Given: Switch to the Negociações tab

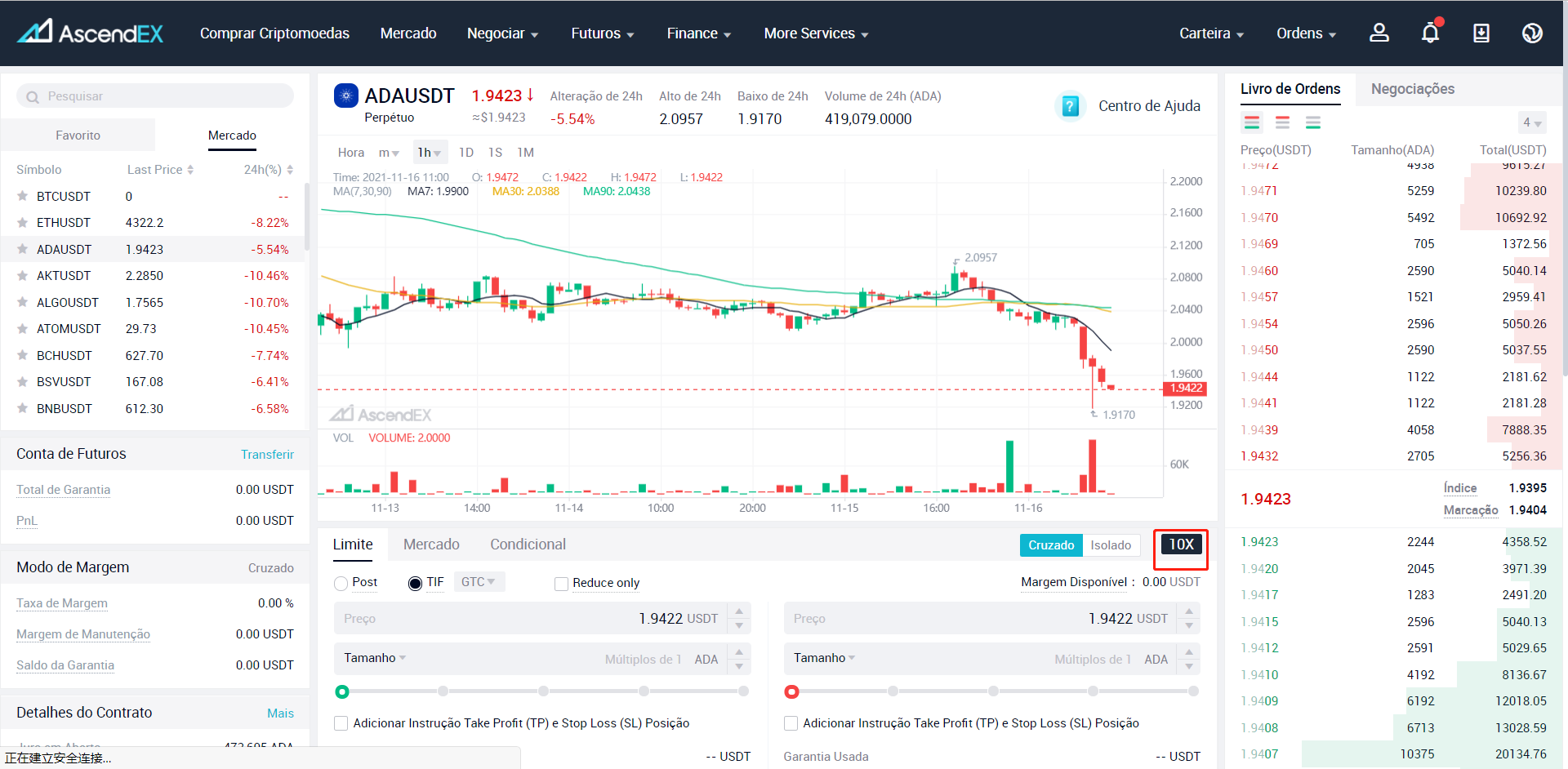Looking at the screenshot, I should click(1412, 89).
